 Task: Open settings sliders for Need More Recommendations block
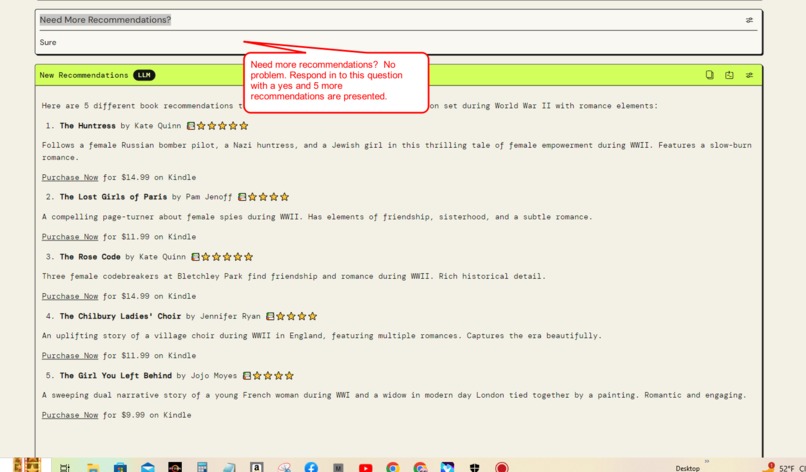point(749,20)
